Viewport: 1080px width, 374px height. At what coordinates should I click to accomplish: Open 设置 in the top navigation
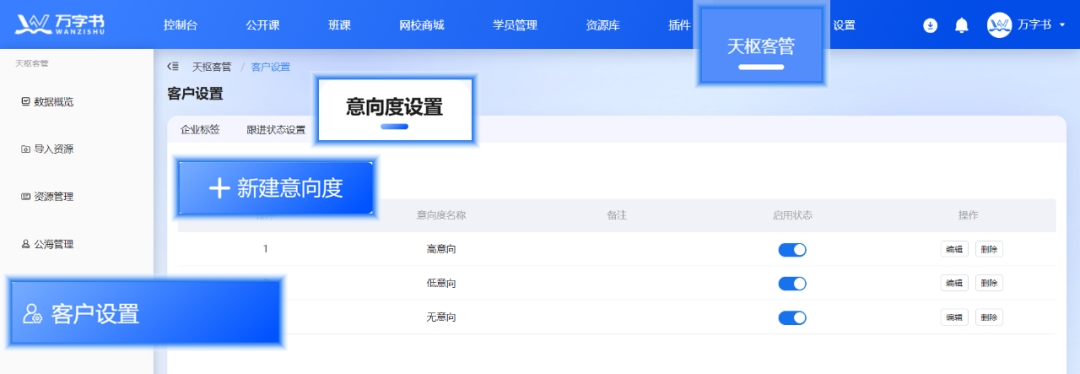(x=844, y=25)
